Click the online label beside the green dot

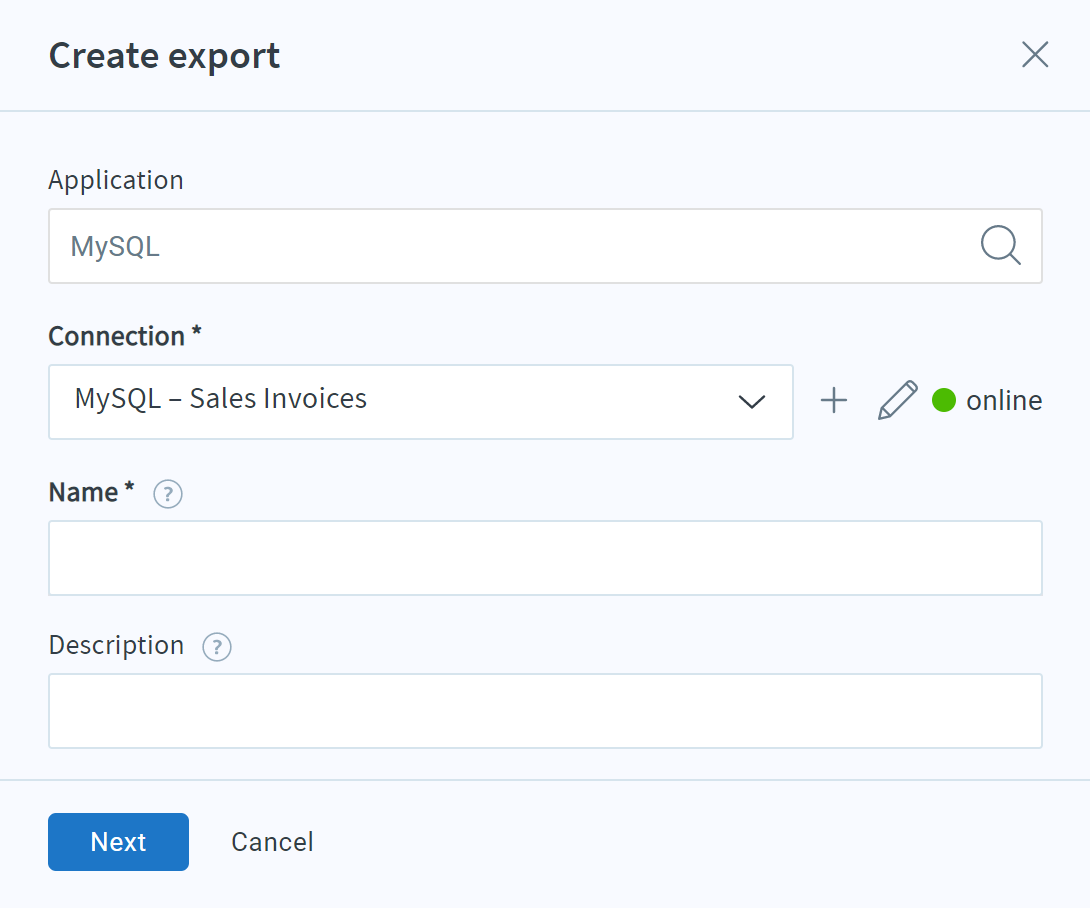tap(1003, 400)
